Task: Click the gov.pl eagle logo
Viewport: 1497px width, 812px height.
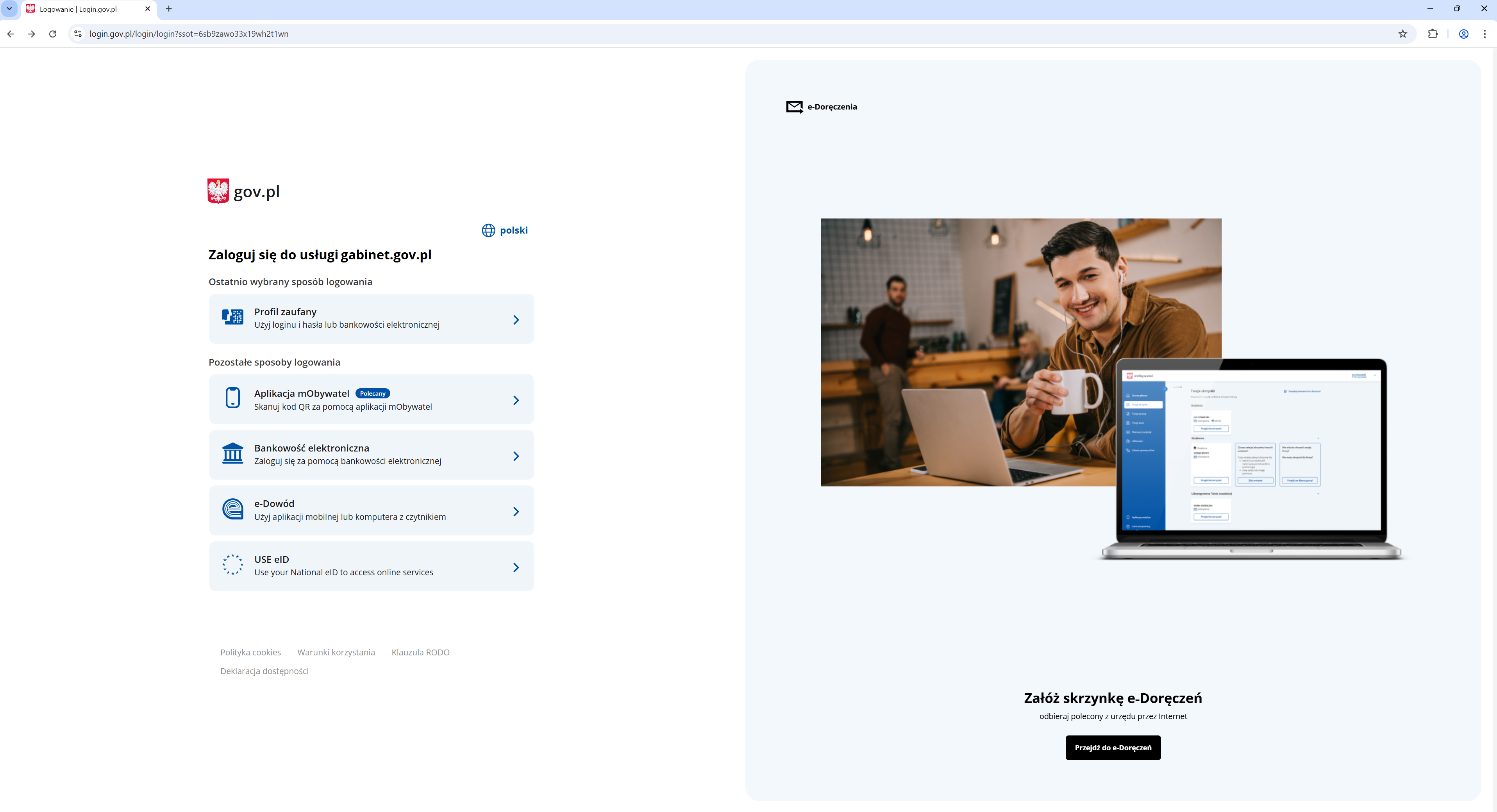Action: [218, 191]
